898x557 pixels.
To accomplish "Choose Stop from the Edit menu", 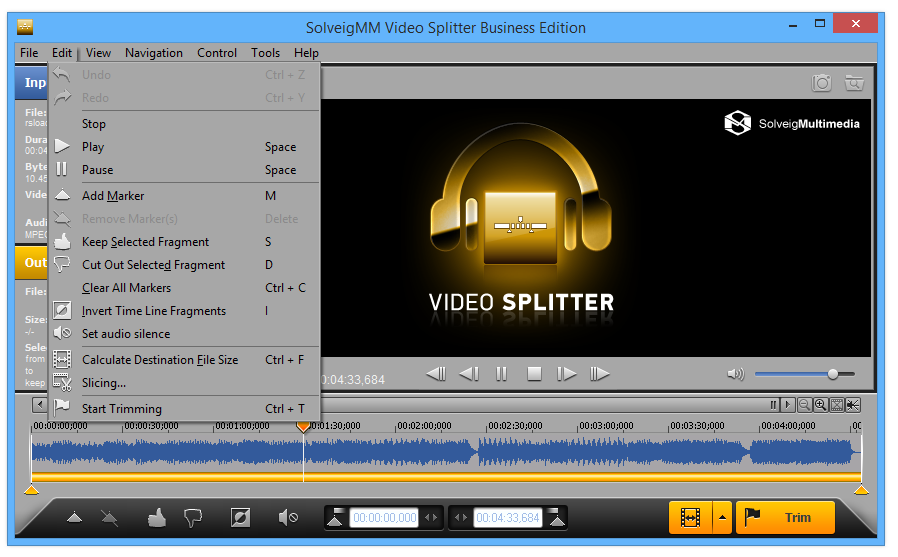I will point(184,124).
